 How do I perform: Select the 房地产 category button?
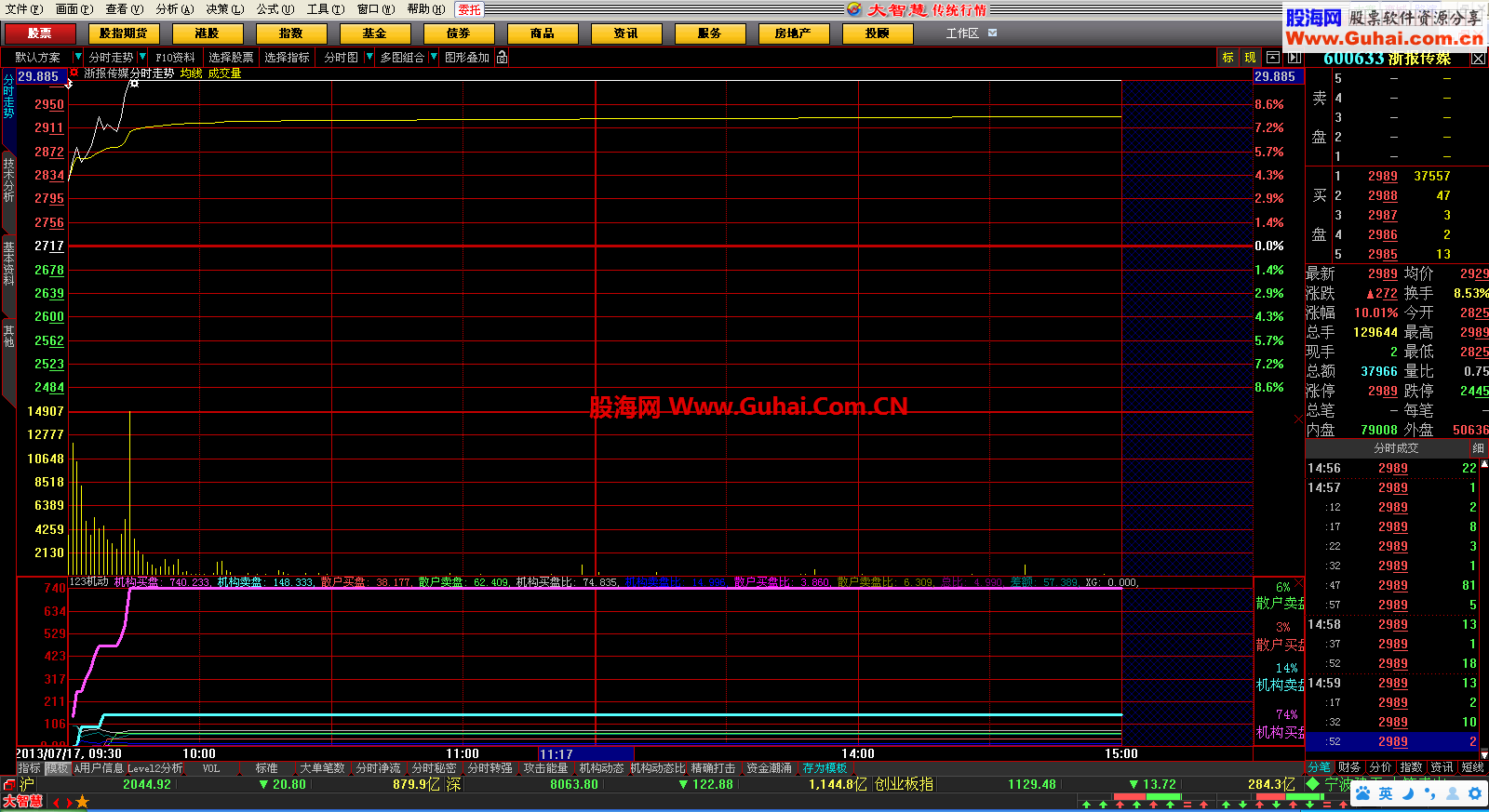point(793,33)
